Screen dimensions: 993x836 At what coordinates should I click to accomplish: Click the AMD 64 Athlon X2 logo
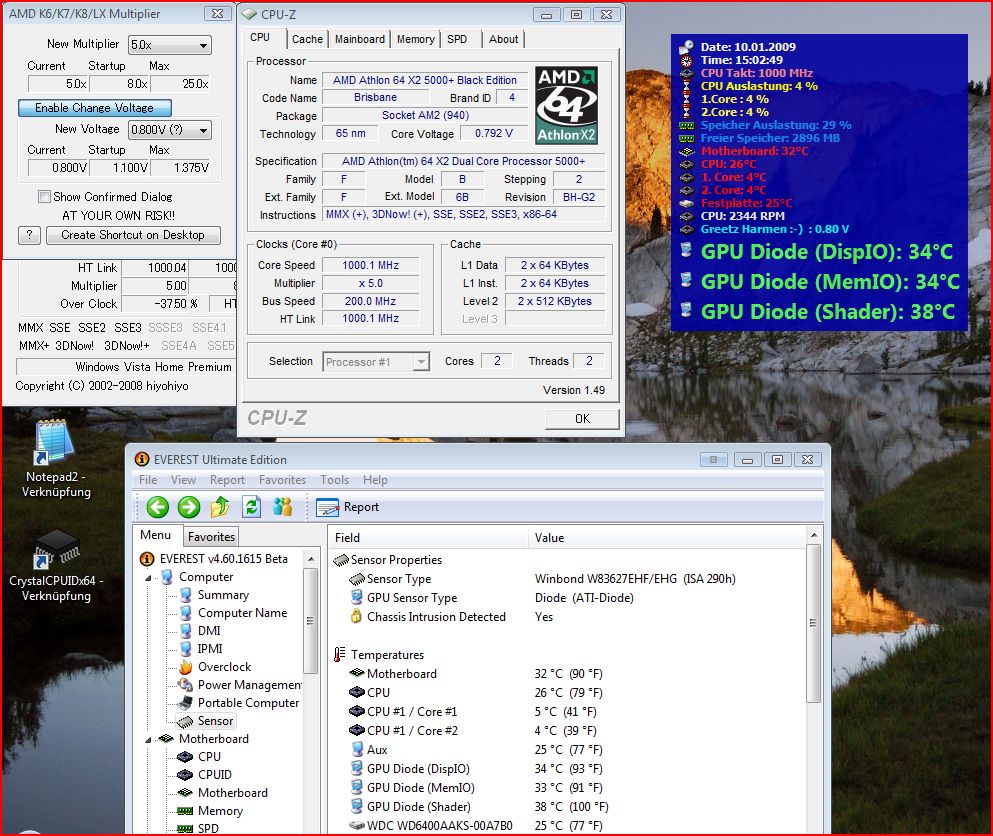566,105
